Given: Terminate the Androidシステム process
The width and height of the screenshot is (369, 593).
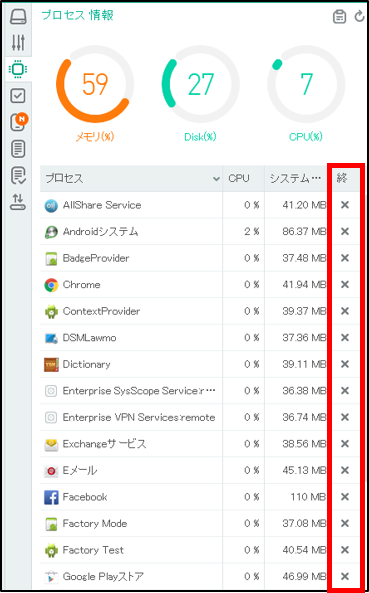Looking at the screenshot, I should 344,231.
